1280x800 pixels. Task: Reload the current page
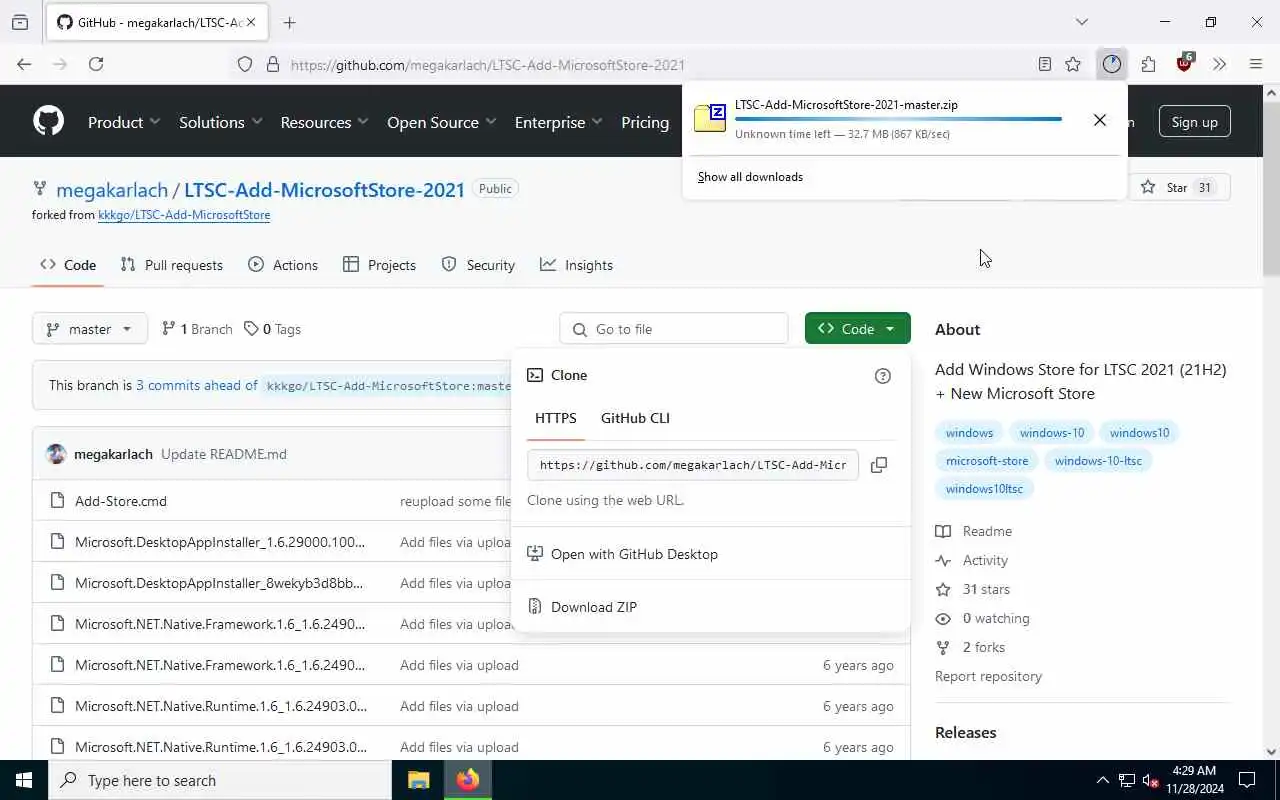[96, 64]
